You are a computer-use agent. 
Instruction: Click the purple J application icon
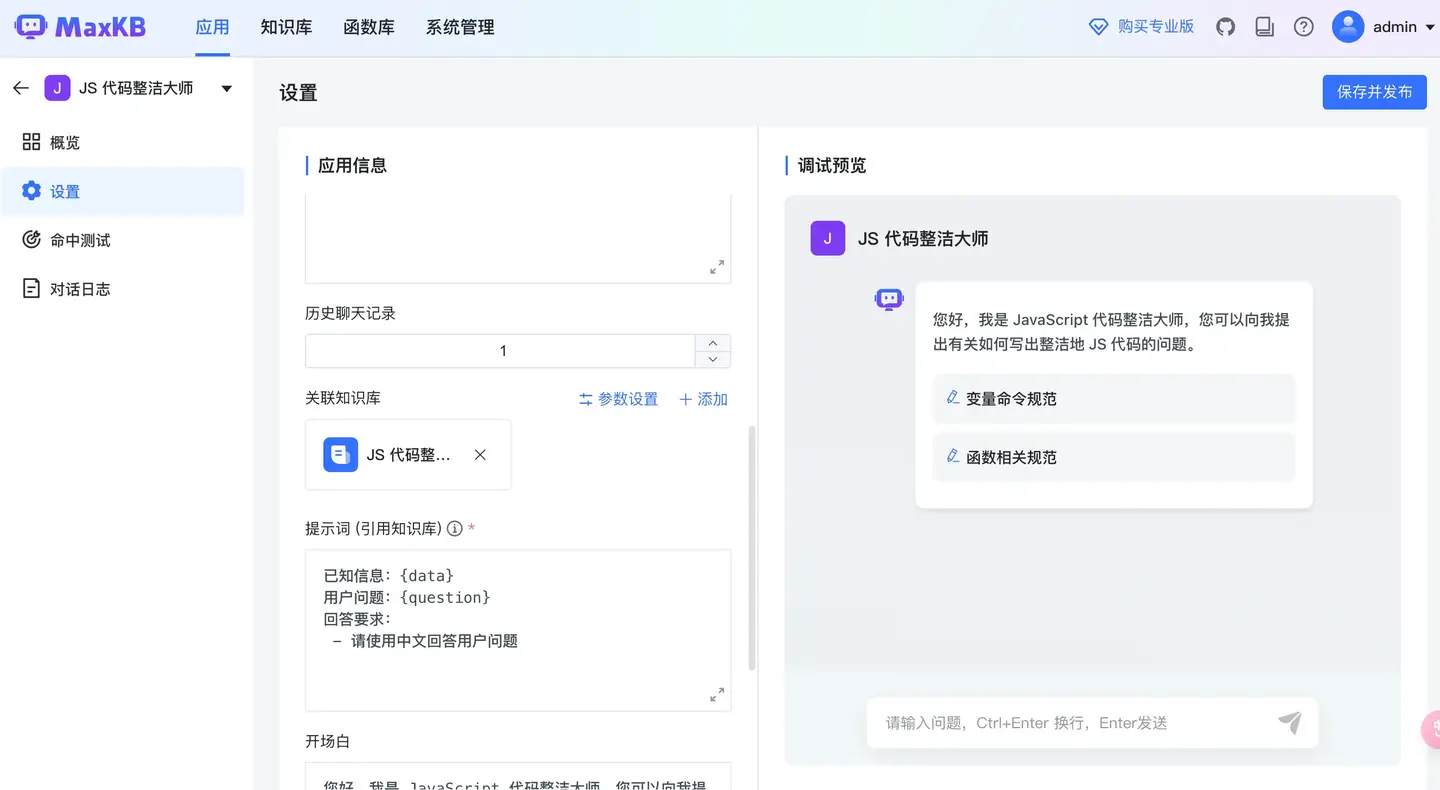(x=57, y=88)
